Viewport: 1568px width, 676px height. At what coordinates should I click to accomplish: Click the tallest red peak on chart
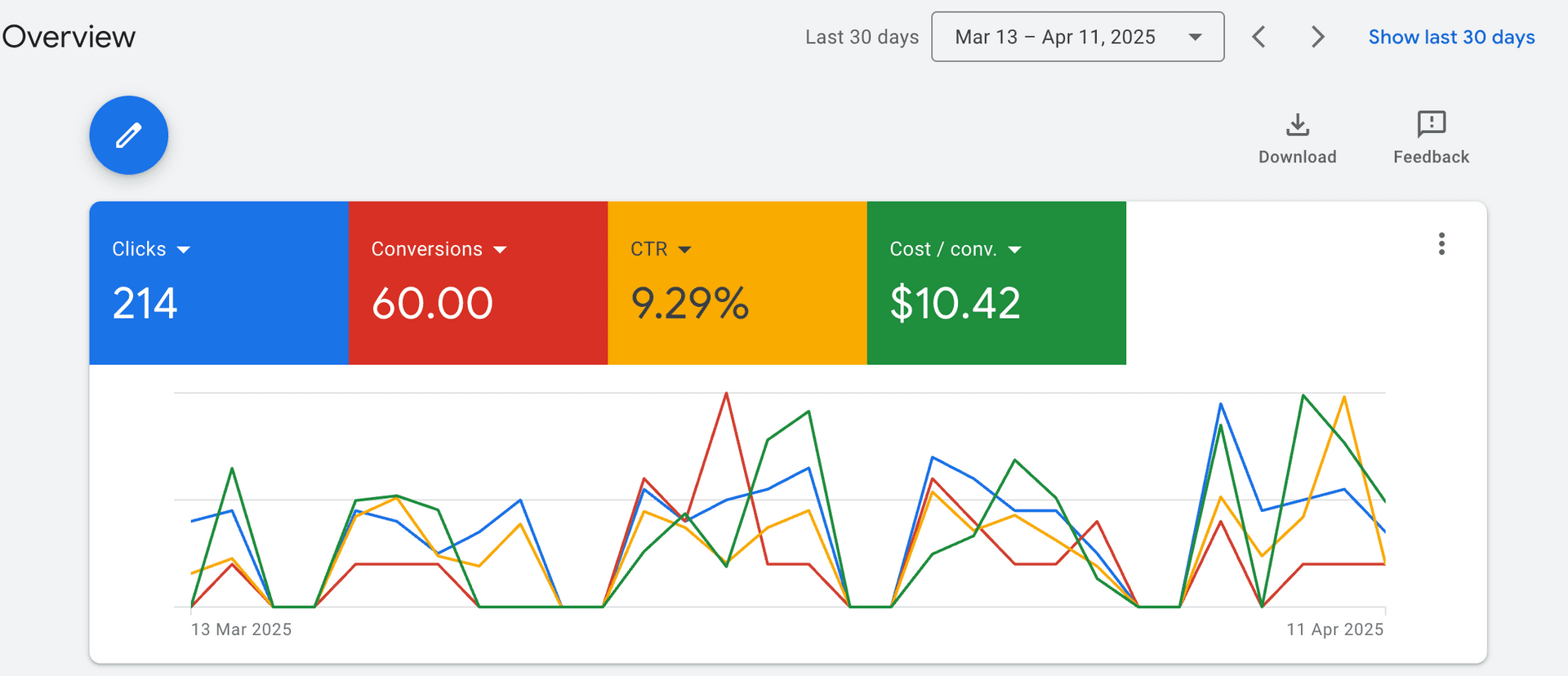[x=726, y=394]
